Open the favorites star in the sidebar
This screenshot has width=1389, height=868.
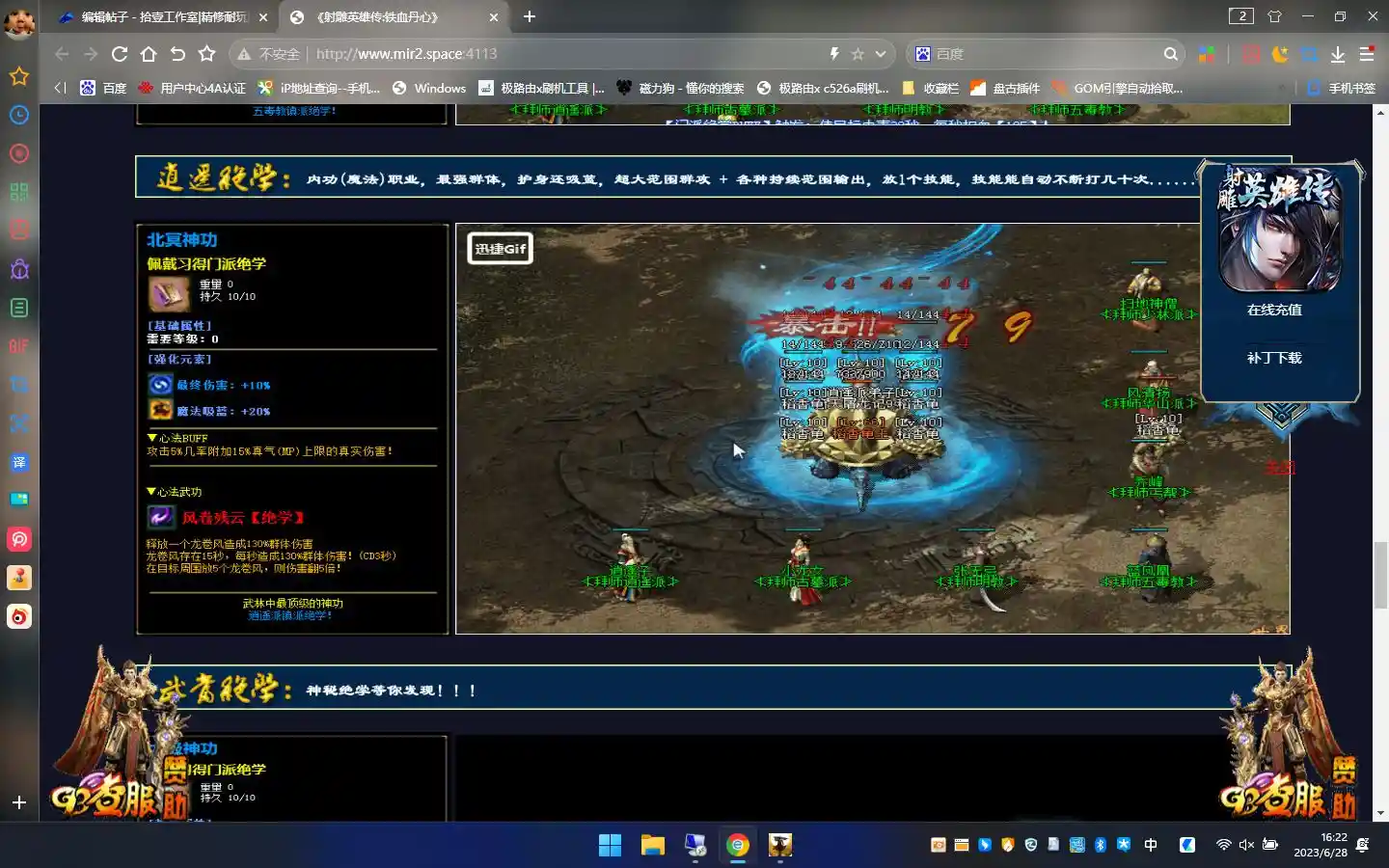[19, 76]
